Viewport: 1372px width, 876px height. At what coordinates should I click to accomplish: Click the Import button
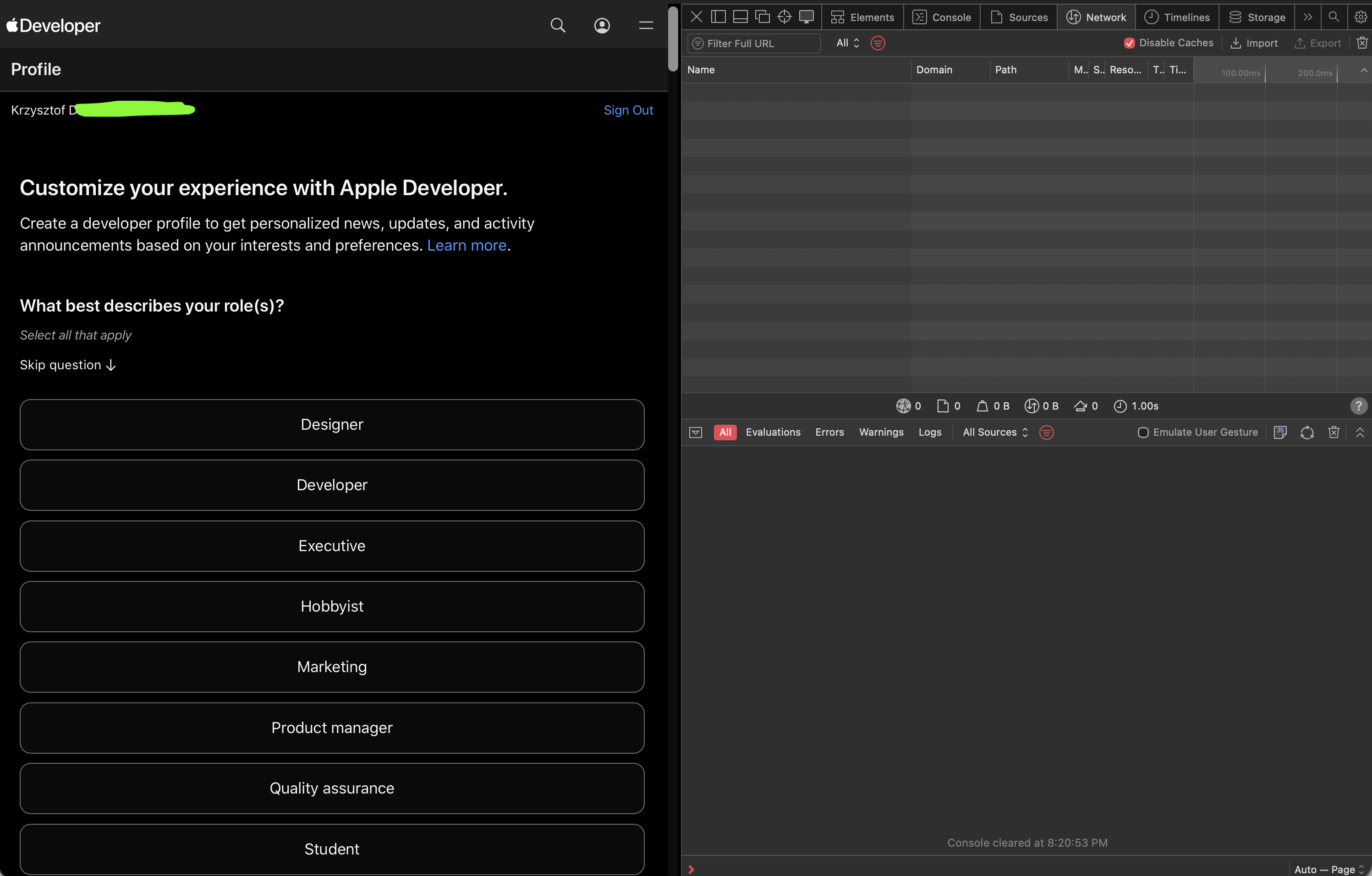(1254, 43)
